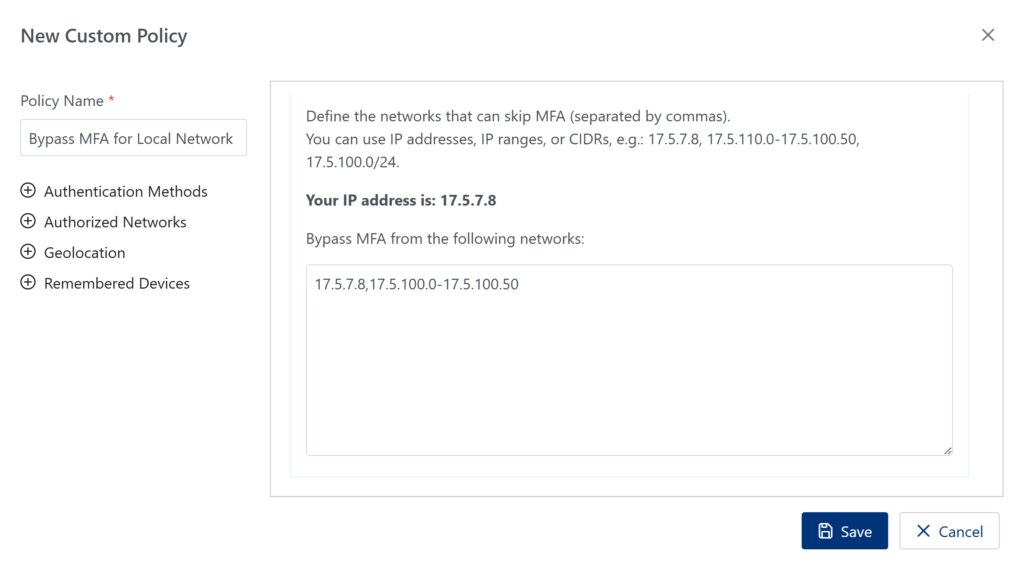This screenshot has width=1024, height=570.
Task: Click the Save button text
Action: (856, 532)
